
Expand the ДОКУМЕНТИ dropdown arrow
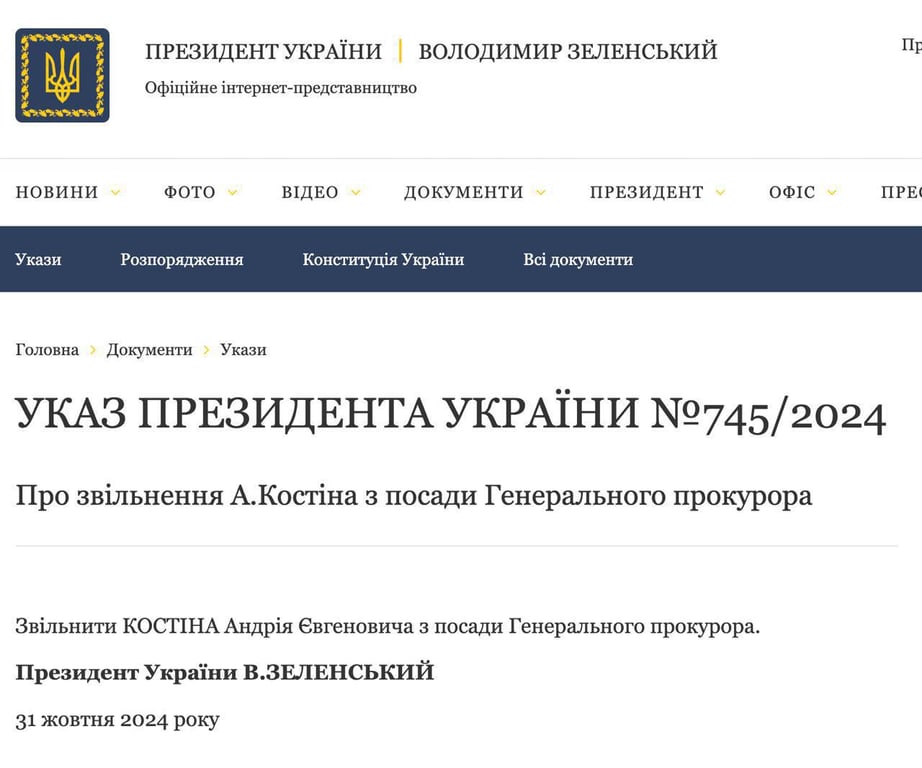click(x=540, y=192)
